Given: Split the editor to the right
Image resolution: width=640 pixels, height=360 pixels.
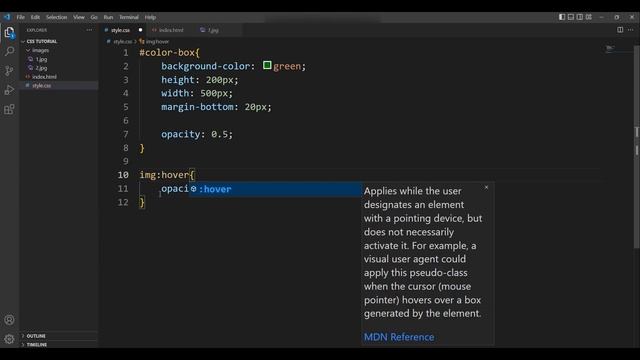Looking at the screenshot, I should click(620, 30).
